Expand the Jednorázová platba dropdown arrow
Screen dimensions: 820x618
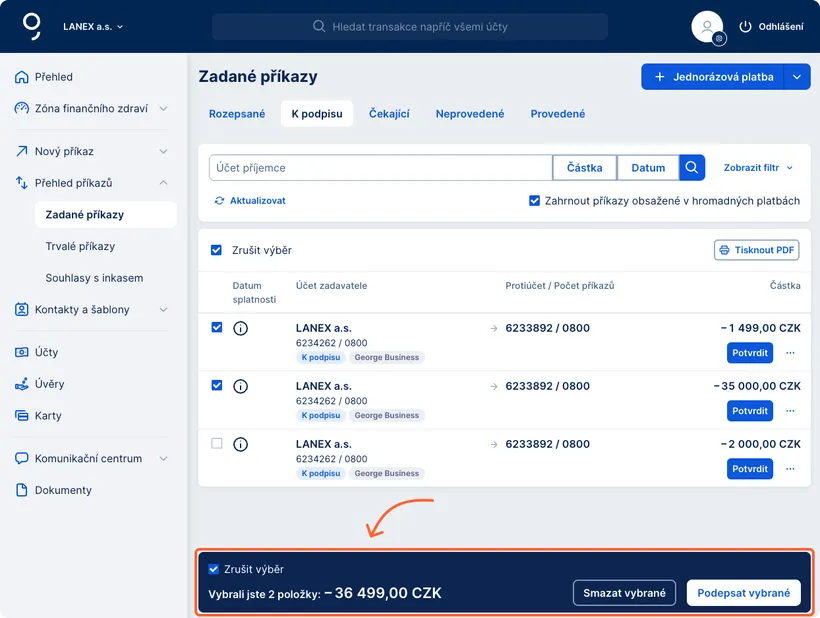pyautogui.click(x=797, y=77)
